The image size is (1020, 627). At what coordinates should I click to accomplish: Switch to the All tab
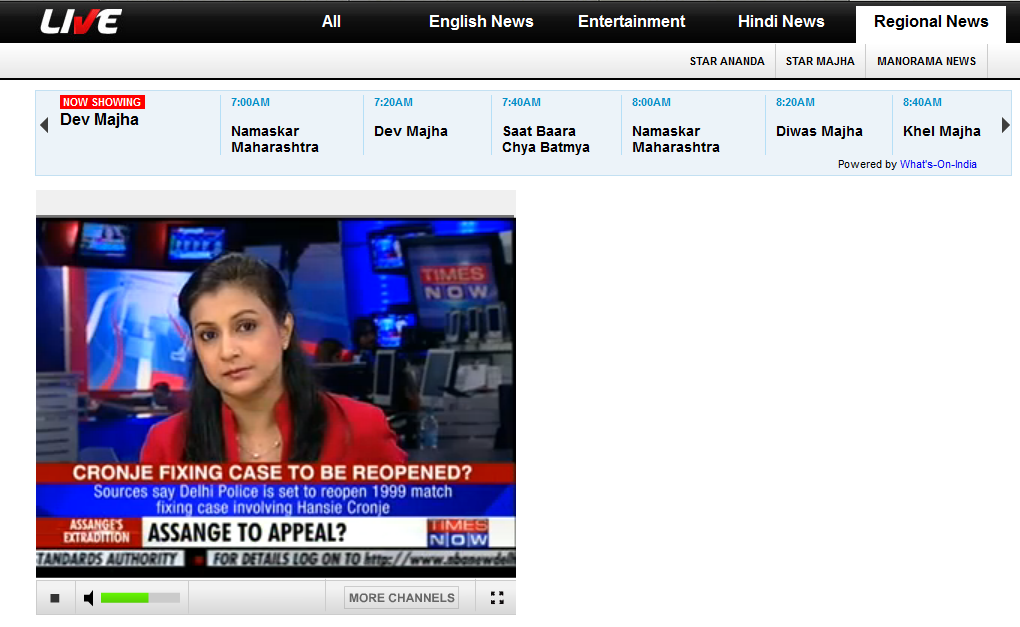[331, 21]
